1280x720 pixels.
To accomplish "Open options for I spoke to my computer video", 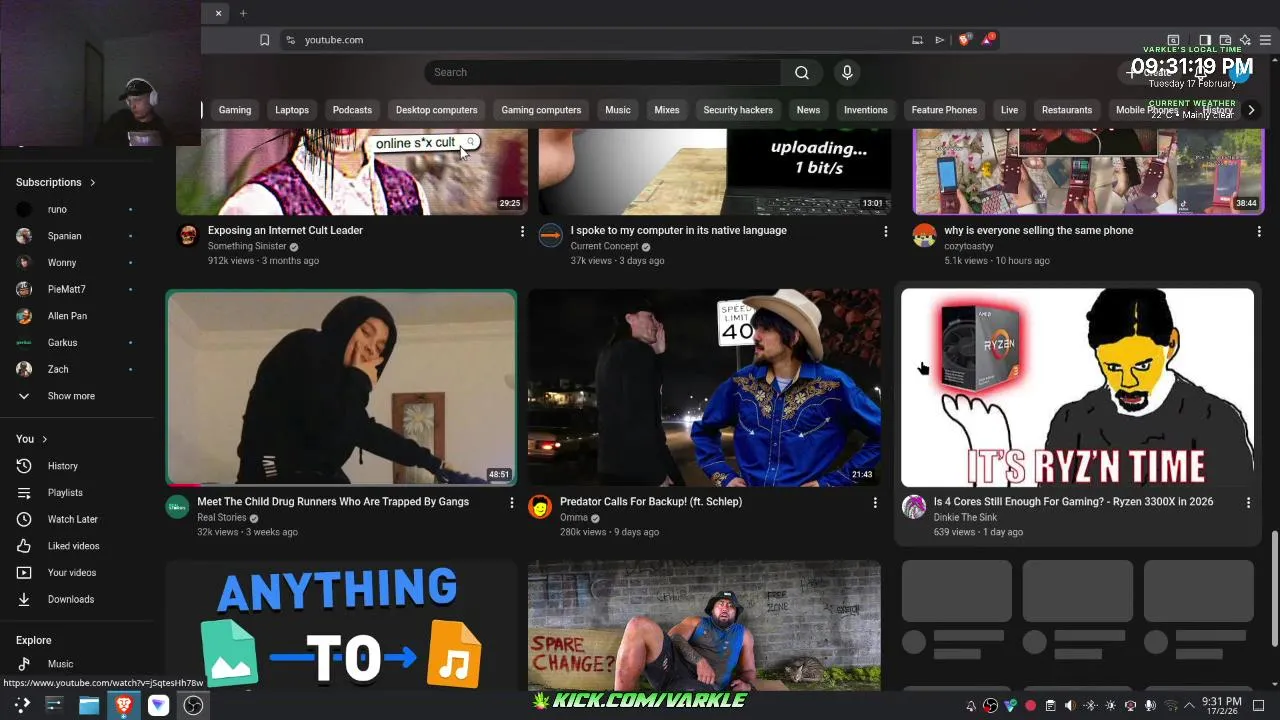I will pos(885,232).
